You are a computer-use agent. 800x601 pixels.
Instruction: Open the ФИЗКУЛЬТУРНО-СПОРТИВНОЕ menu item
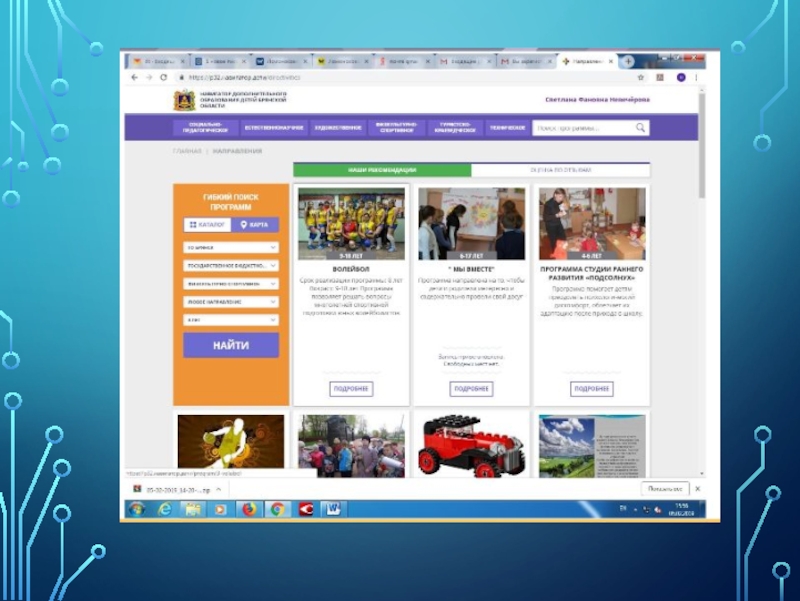396,128
